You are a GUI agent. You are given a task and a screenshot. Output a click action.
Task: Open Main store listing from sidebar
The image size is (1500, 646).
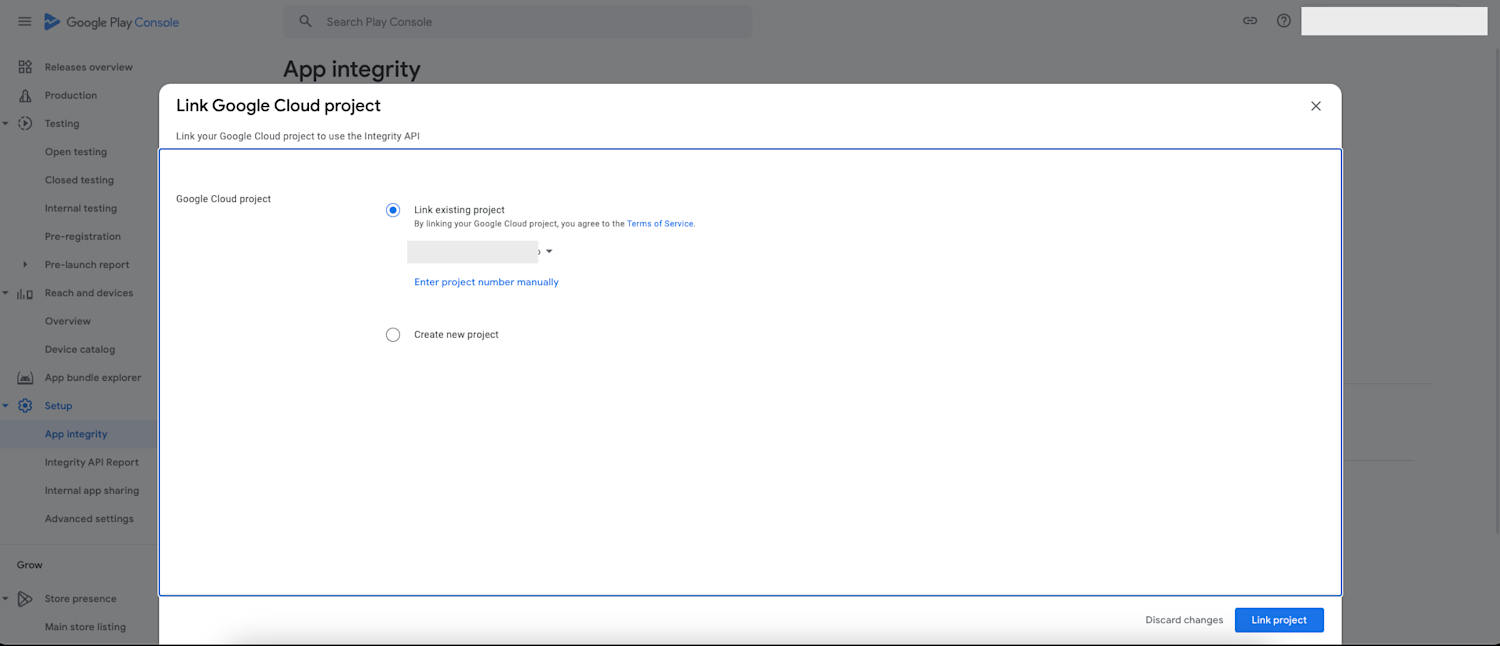[85, 626]
